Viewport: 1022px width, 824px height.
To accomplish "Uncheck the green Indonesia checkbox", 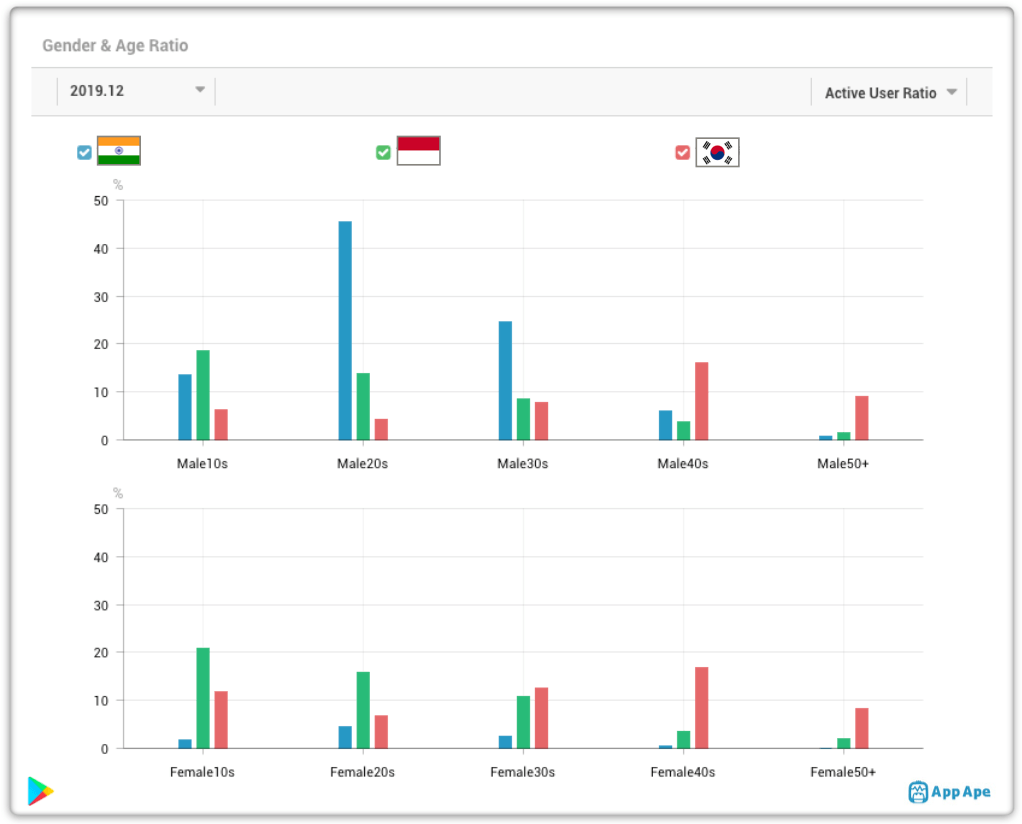I will [383, 152].
